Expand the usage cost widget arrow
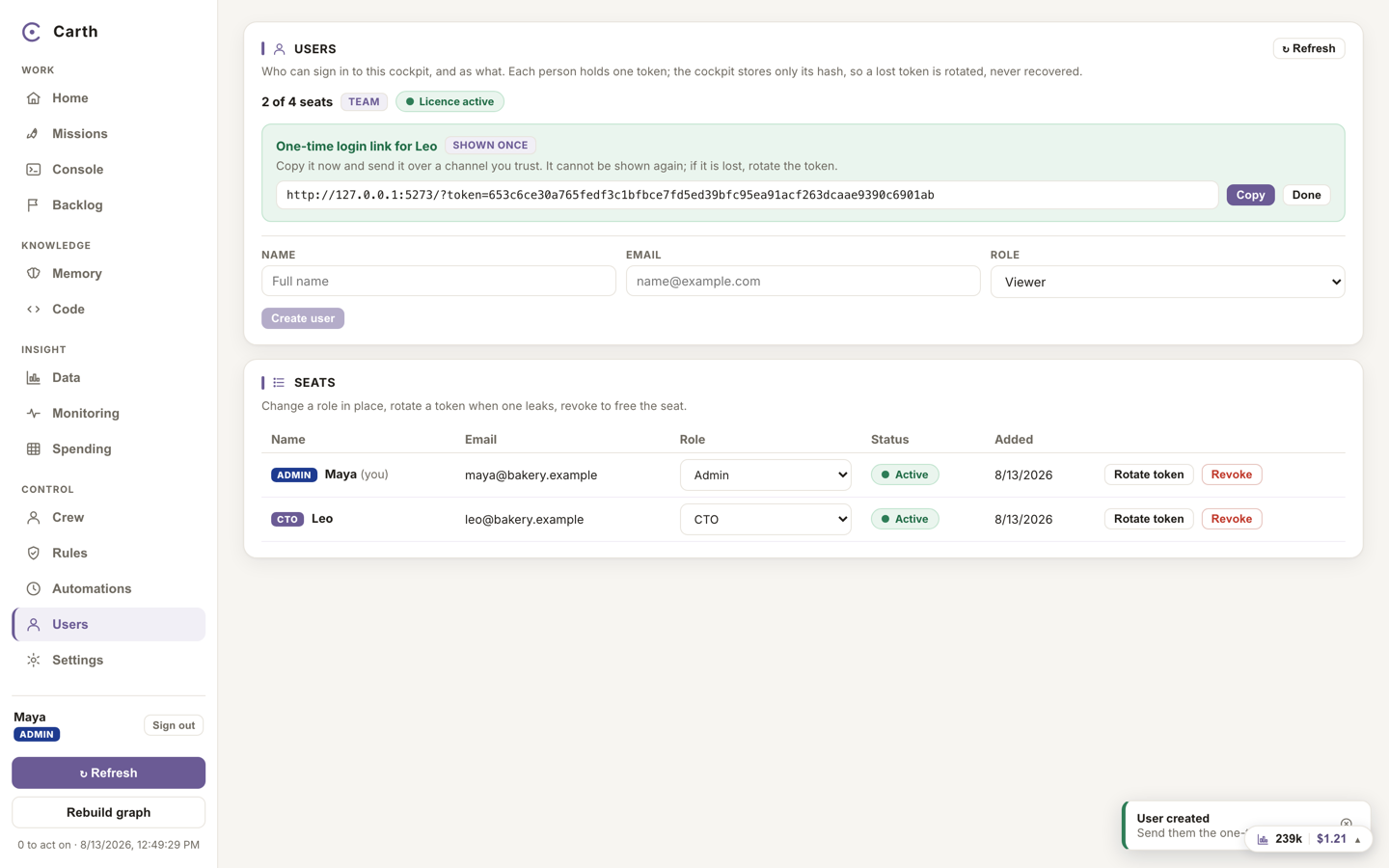 tap(1357, 839)
